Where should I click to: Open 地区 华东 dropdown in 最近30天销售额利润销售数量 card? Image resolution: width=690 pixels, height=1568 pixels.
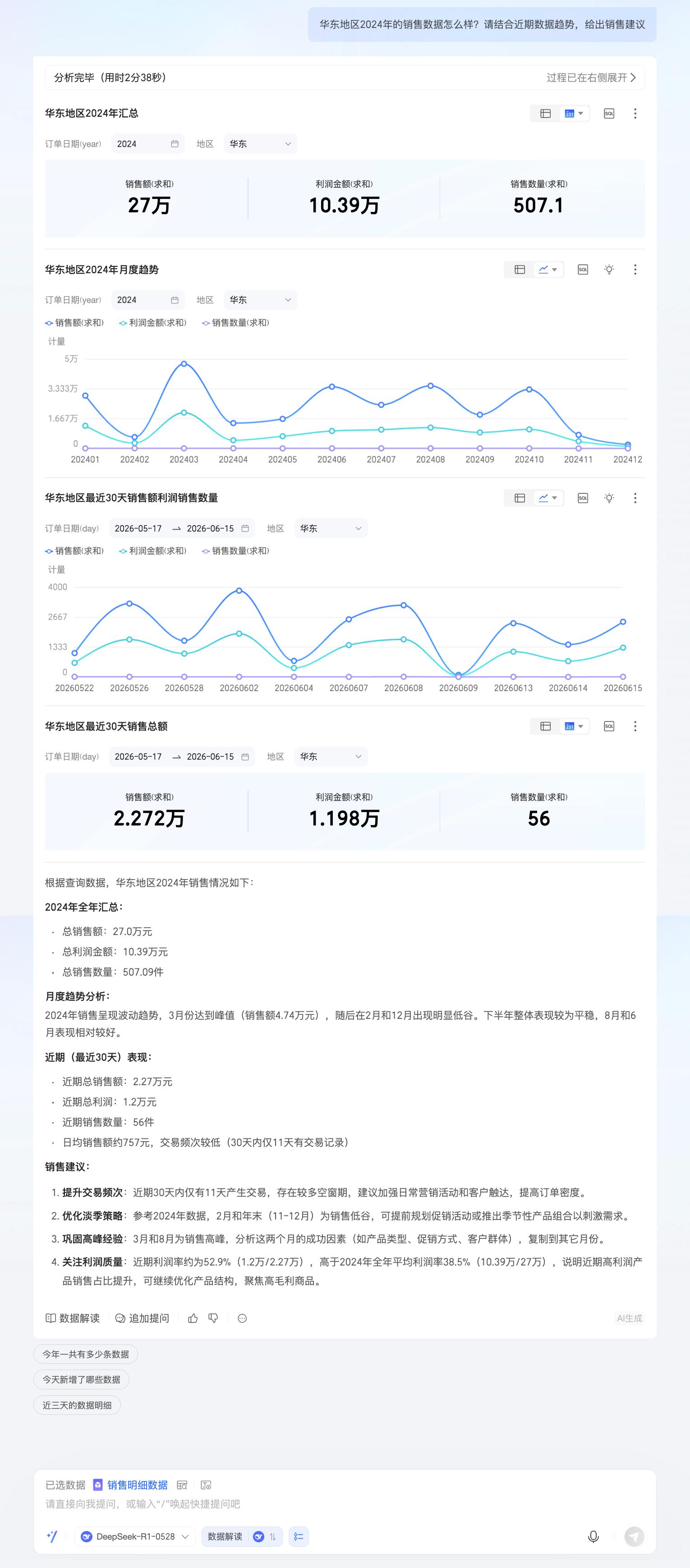(x=331, y=528)
